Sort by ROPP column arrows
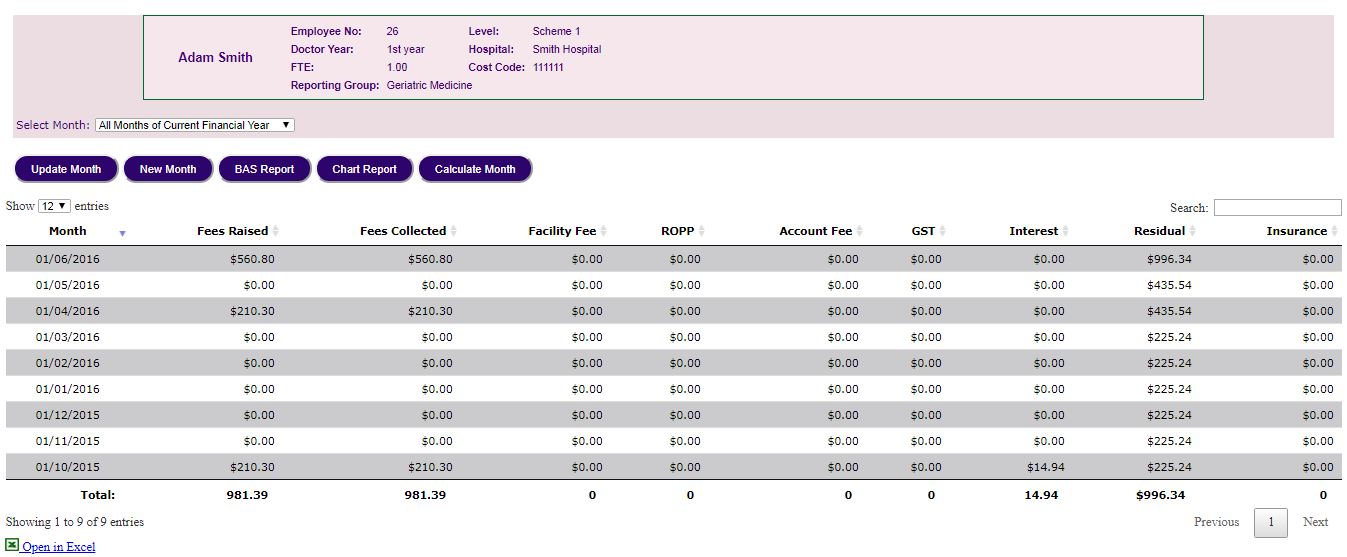1347x557 pixels. (701, 231)
